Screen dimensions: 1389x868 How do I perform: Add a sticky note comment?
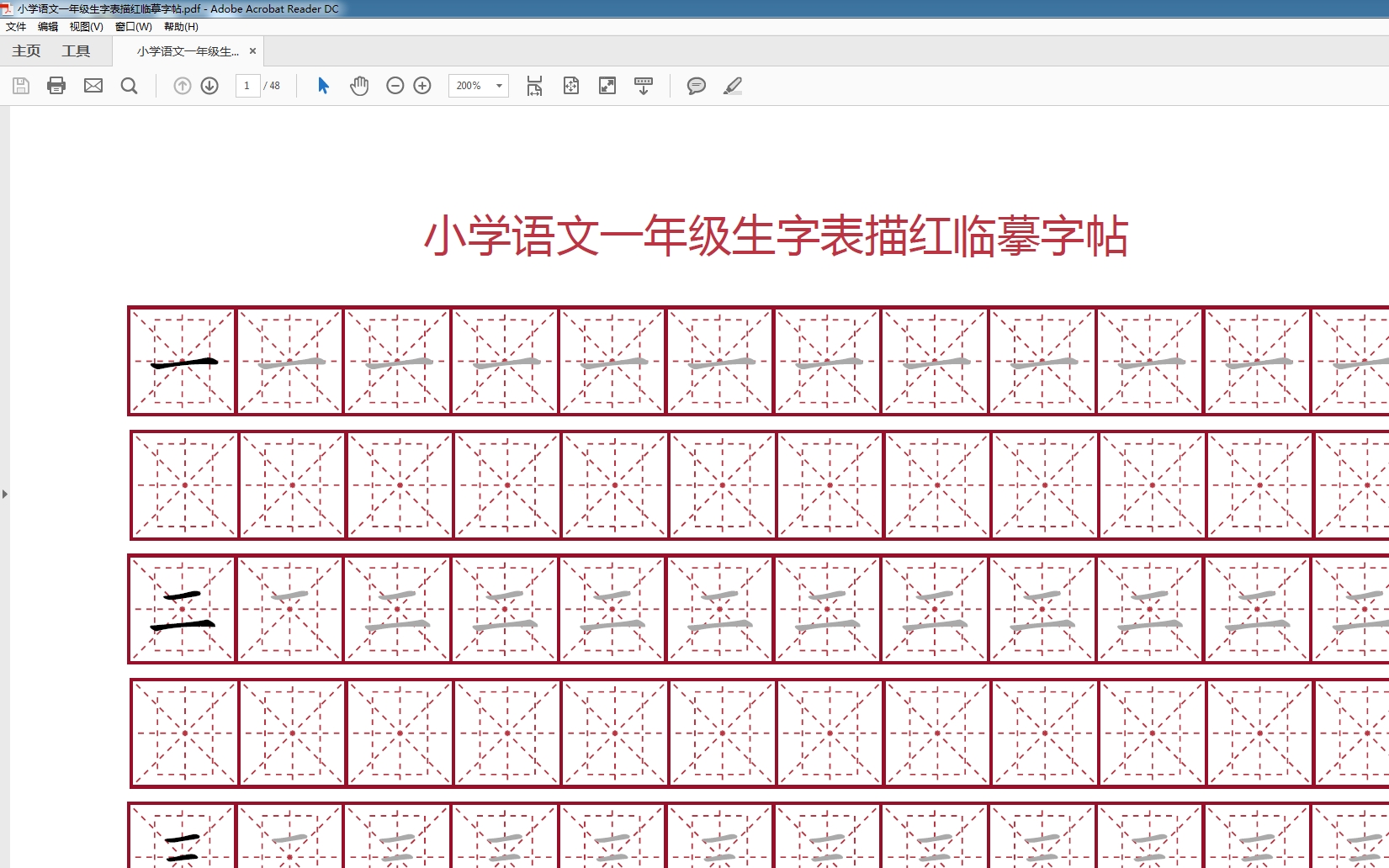click(696, 85)
